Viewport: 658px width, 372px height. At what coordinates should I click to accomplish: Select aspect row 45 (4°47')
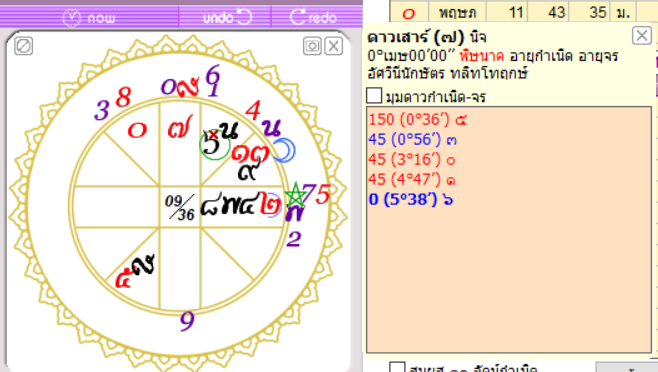(x=412, y=180)
